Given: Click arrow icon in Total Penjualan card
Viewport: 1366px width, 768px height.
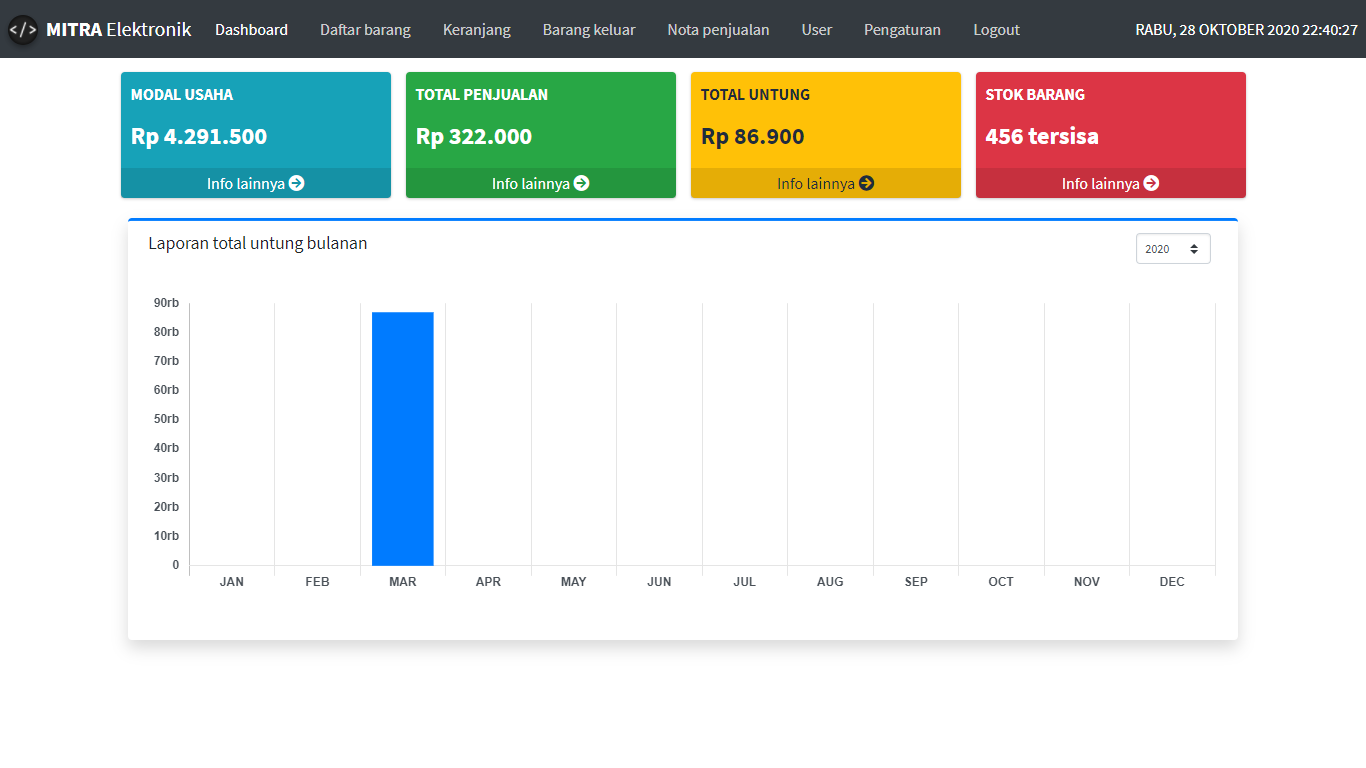Looking at the screenshot, I should coord(581,183).
